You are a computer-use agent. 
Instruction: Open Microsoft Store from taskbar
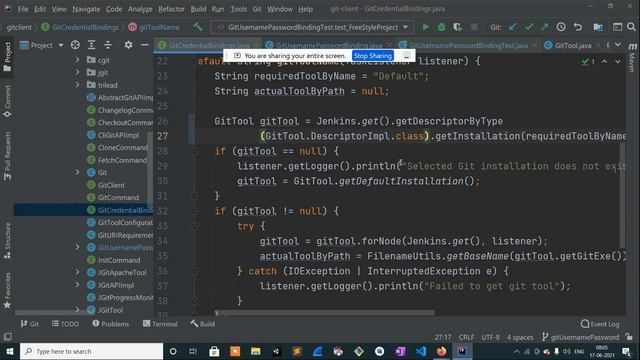coord(214,351)
